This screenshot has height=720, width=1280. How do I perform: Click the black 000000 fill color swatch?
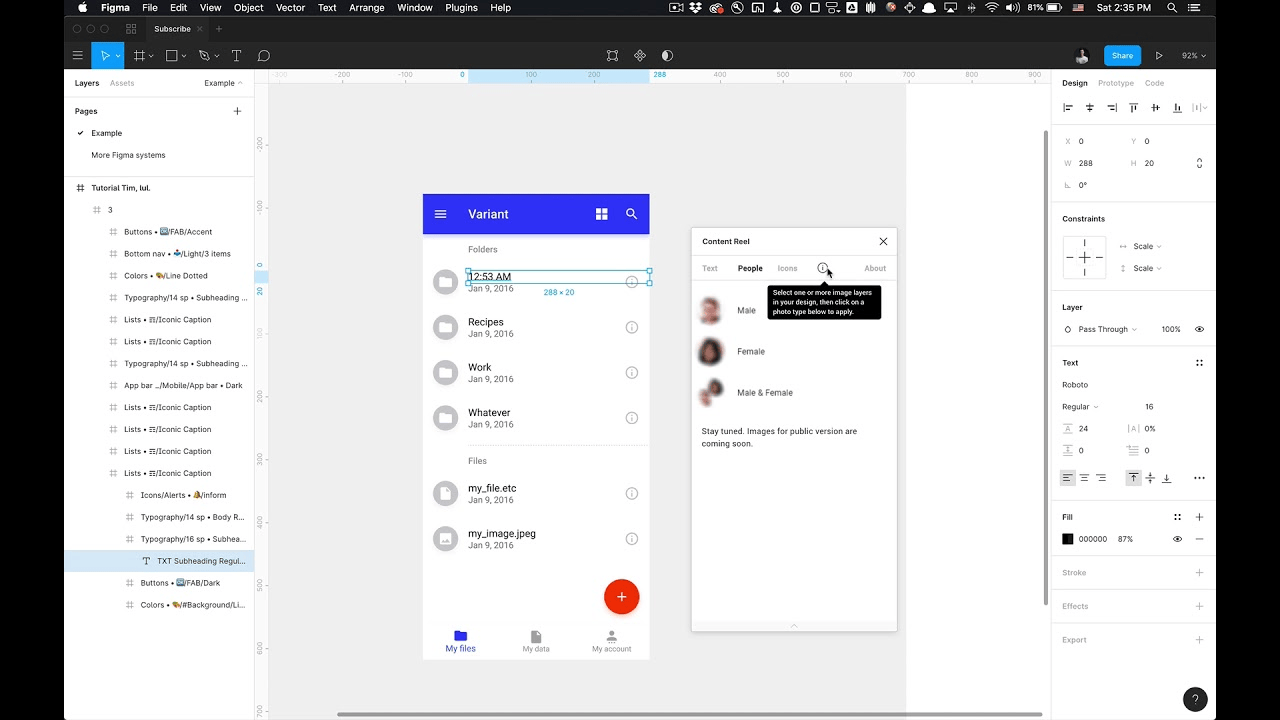click(x=1067, y=538)
